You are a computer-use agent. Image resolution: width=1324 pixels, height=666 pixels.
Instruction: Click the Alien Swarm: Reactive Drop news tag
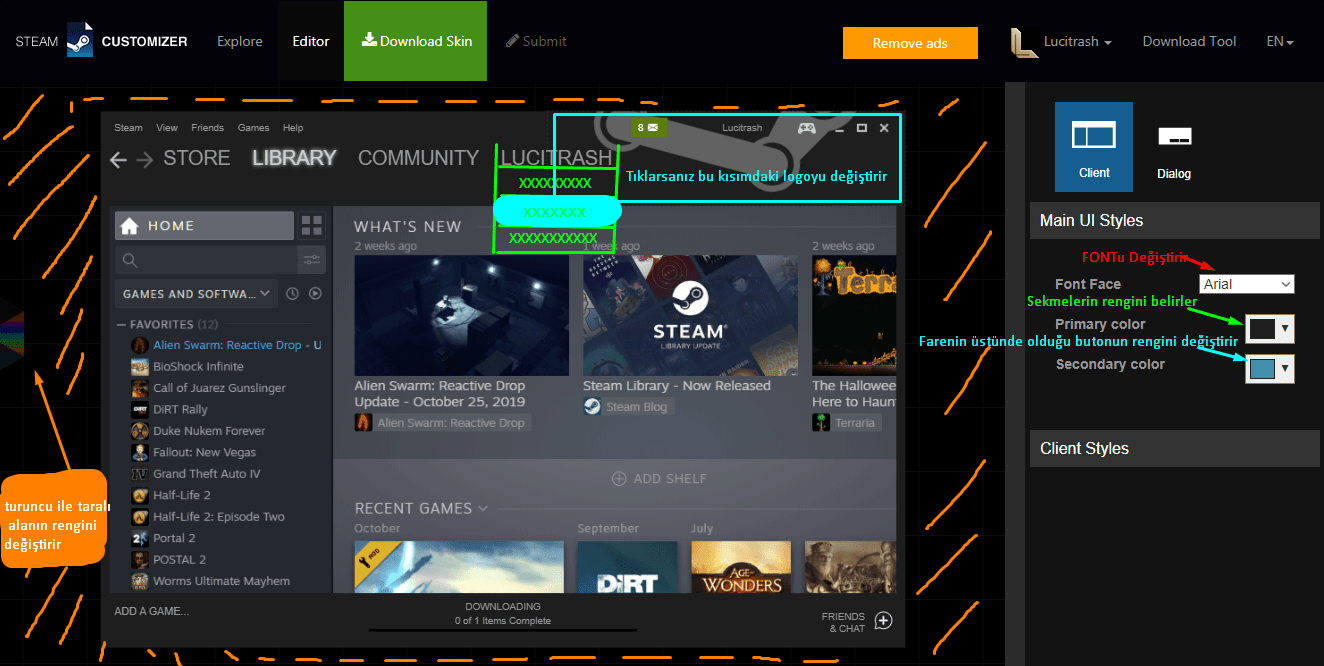(441, 423)
